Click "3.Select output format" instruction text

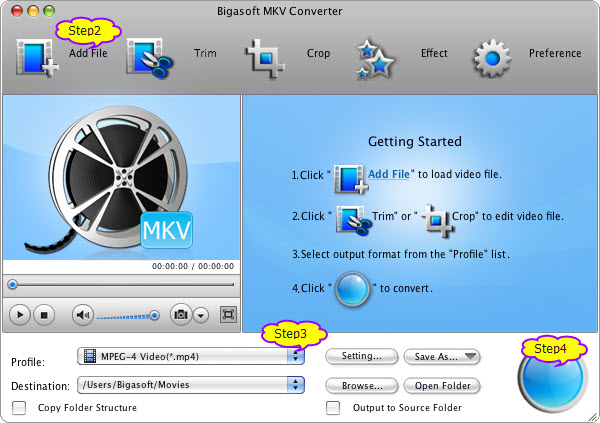click(401, 255)
